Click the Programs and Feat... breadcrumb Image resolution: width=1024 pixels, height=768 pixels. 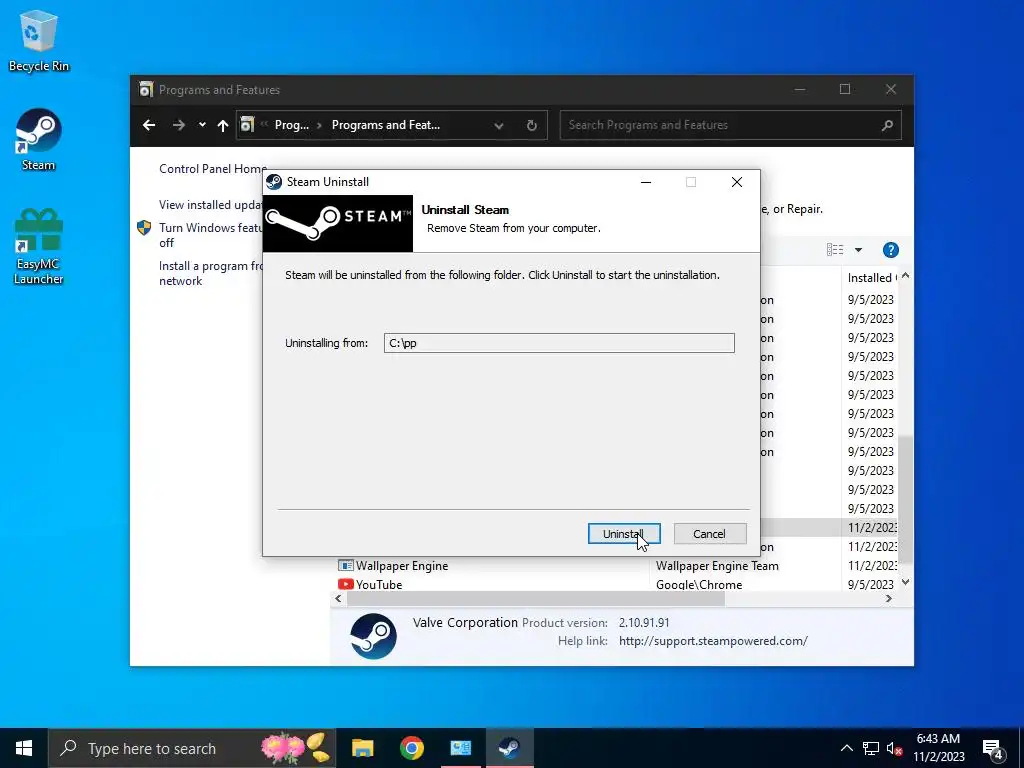[385, 125]
